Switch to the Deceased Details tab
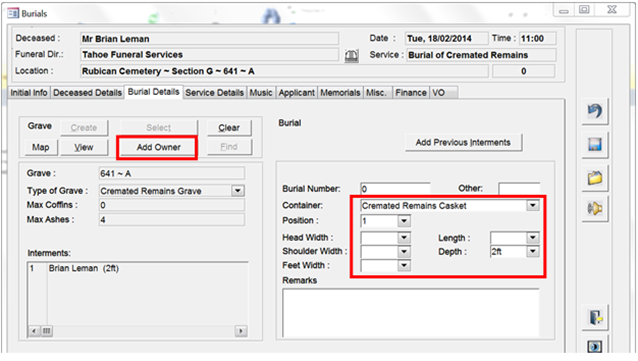638x361 pixels. click(x=87, y=93)
